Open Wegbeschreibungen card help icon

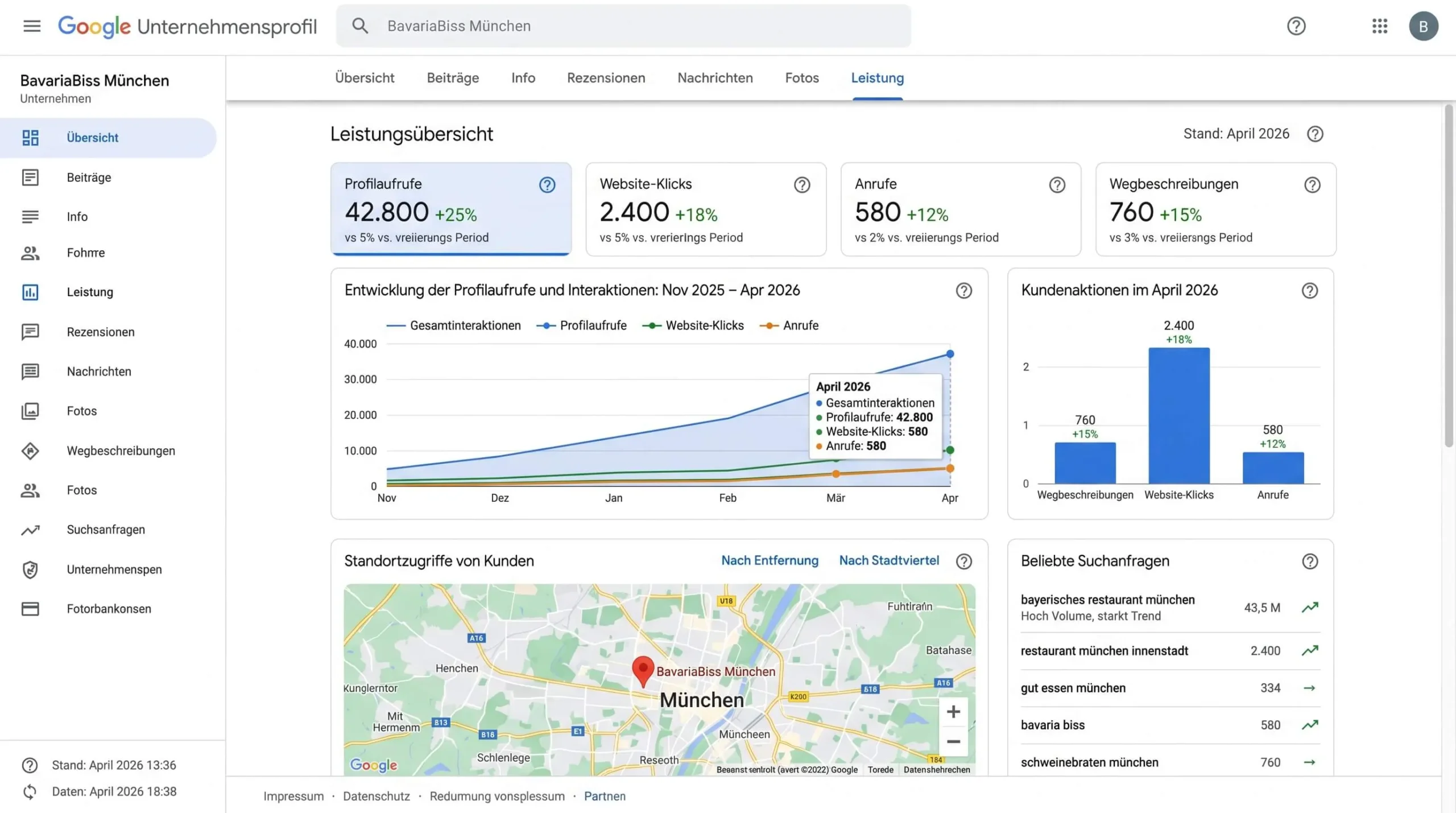(1312, 185)
